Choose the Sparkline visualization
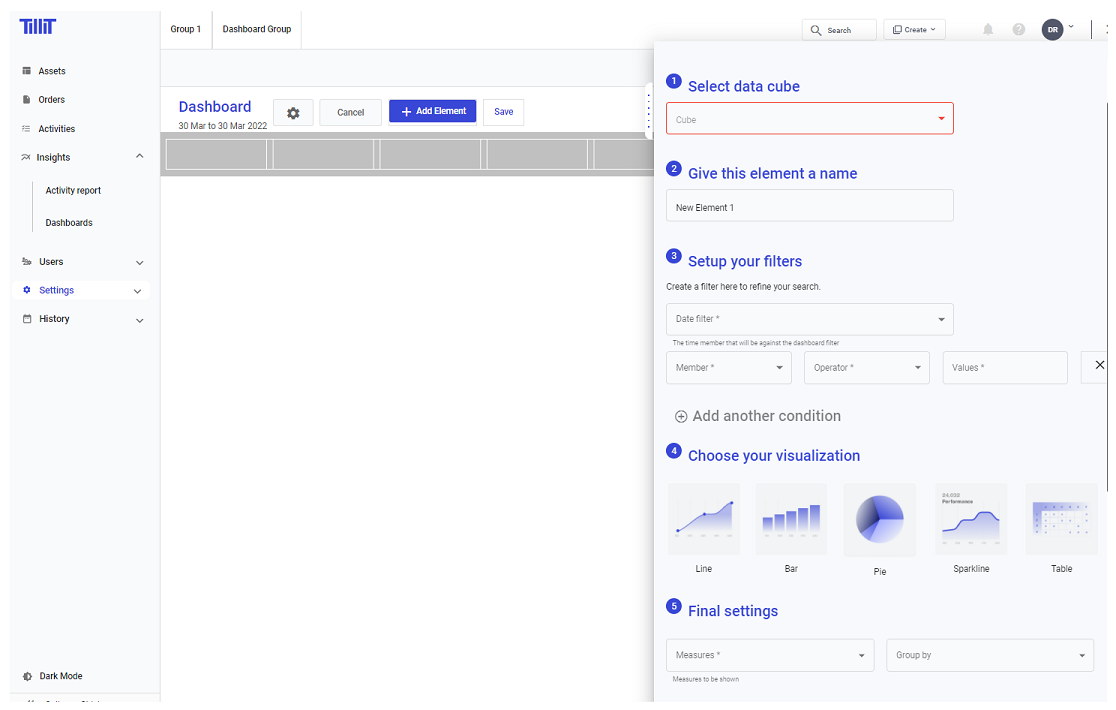The height and width of the screenshot is (710, 1116). coord(971,519)
